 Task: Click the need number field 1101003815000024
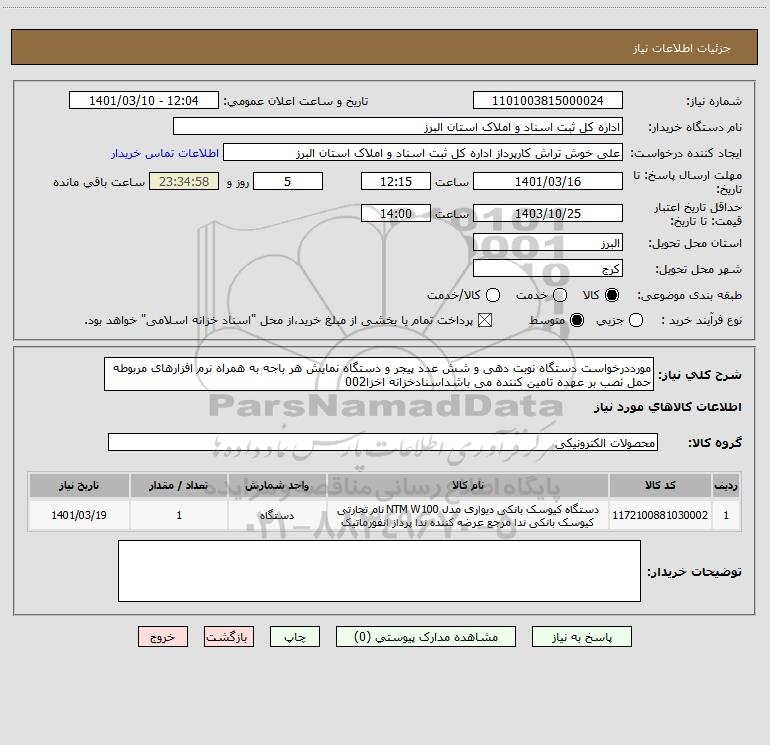point(548,100)
